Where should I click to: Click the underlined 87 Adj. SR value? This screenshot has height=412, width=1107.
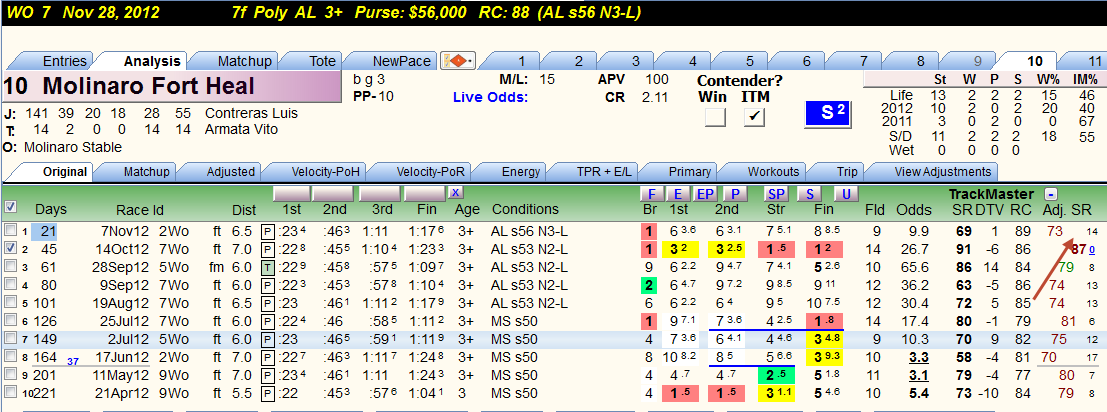tap(1078, 249)
